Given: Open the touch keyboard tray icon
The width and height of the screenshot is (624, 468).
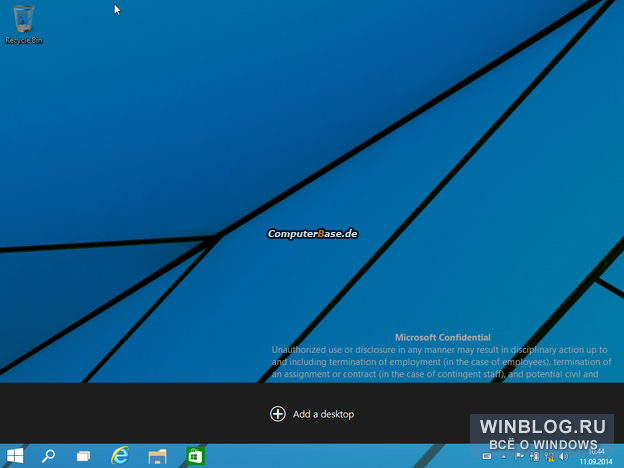Looking at the screenshot, I should (487, 456).
